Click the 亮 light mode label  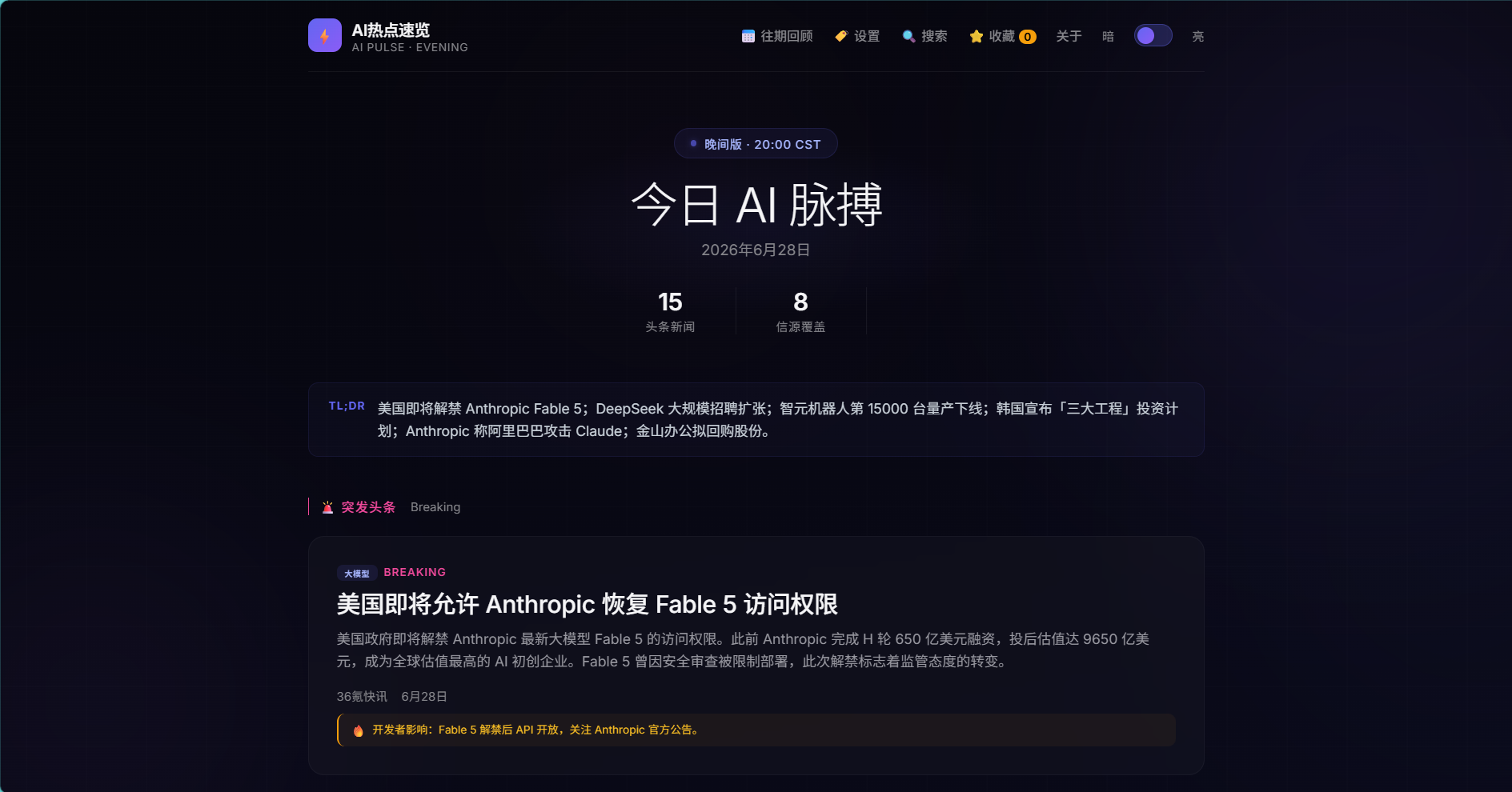coord(1197,36)
